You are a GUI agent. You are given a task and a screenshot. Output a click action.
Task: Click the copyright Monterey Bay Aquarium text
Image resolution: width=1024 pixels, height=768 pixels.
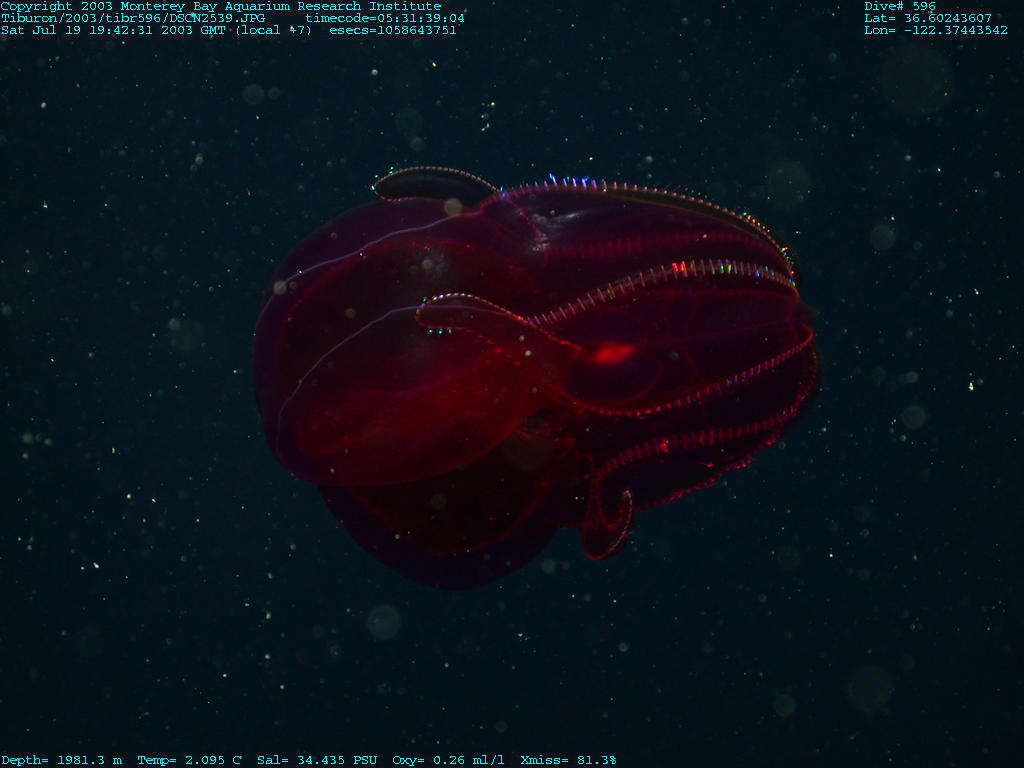(x=220, y=6)
